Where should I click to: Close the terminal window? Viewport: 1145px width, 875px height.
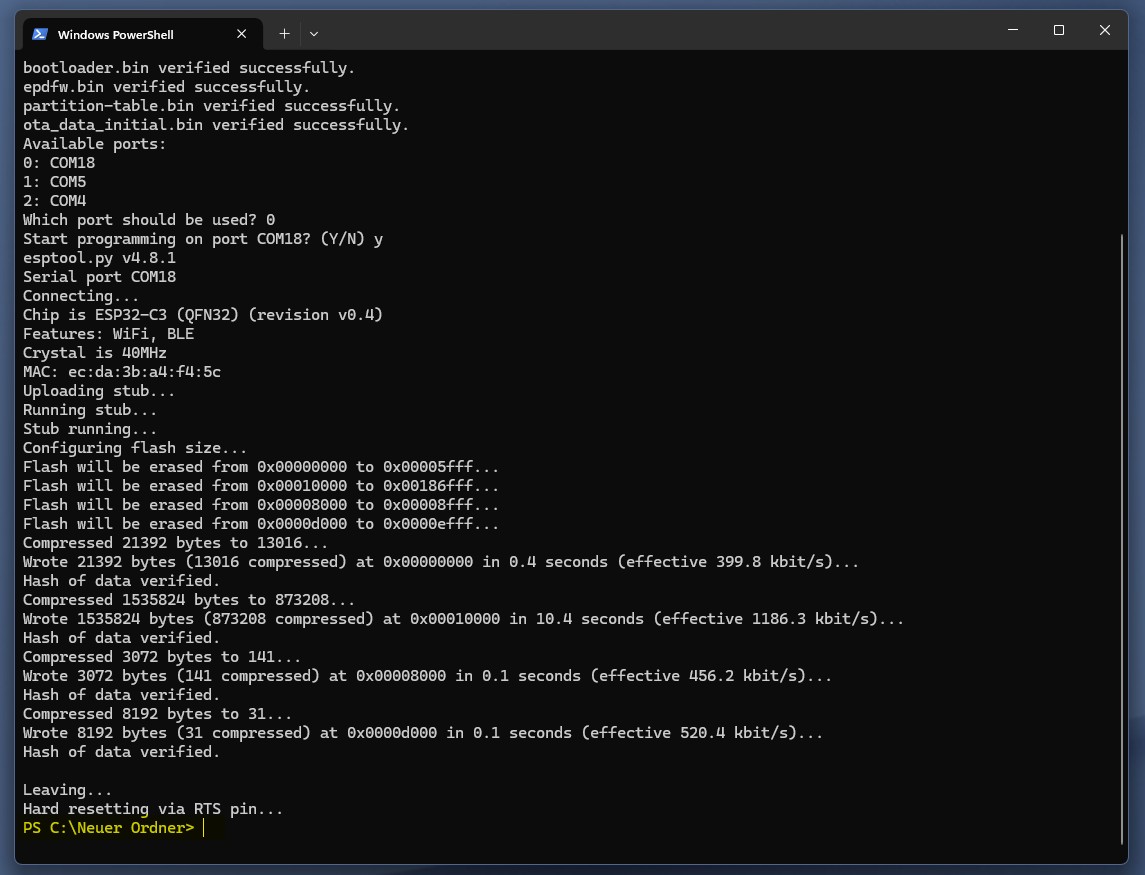coord(1105,30)
